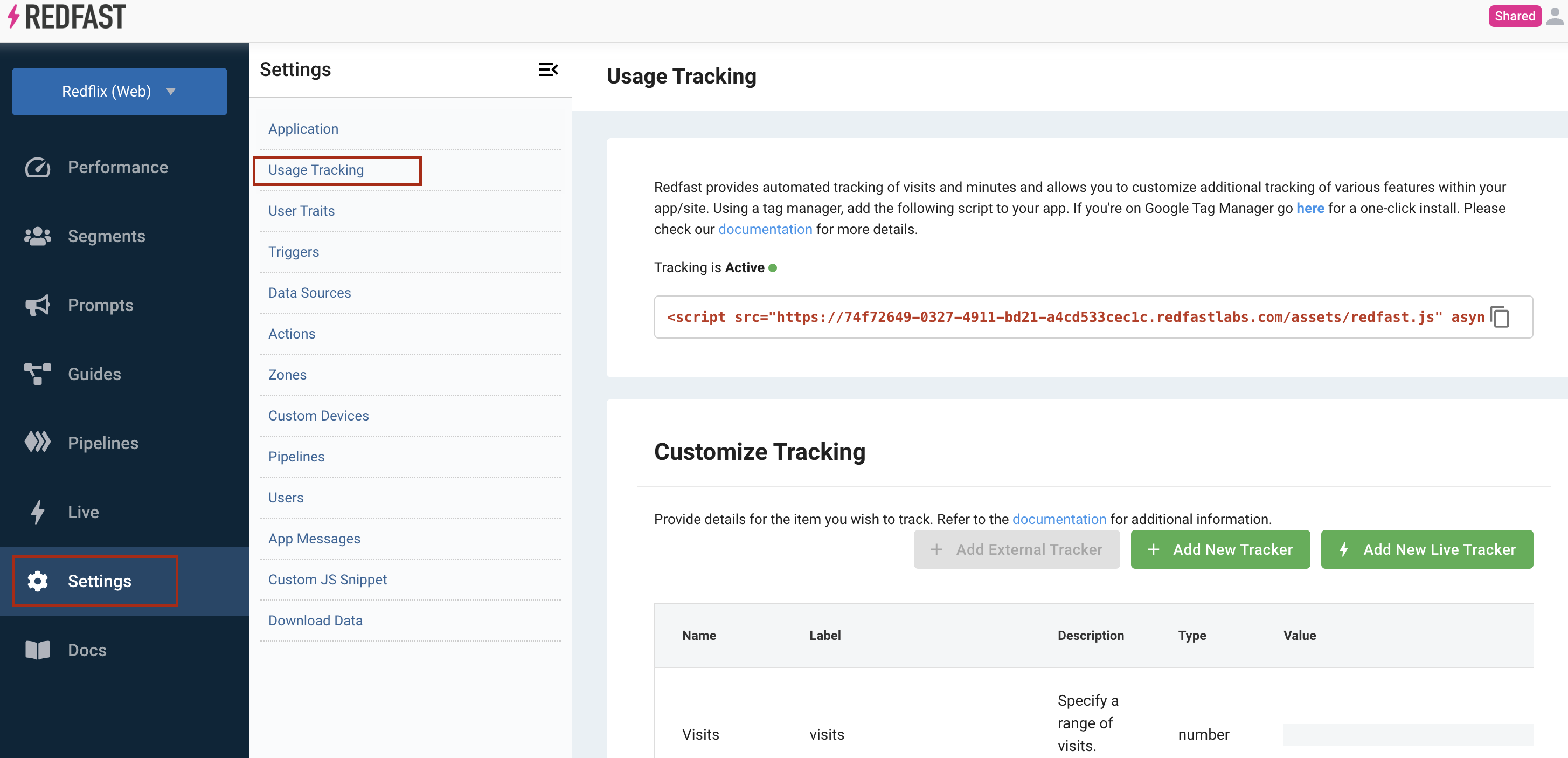Open documentation link under Customize Tracking

point(1059,519)
